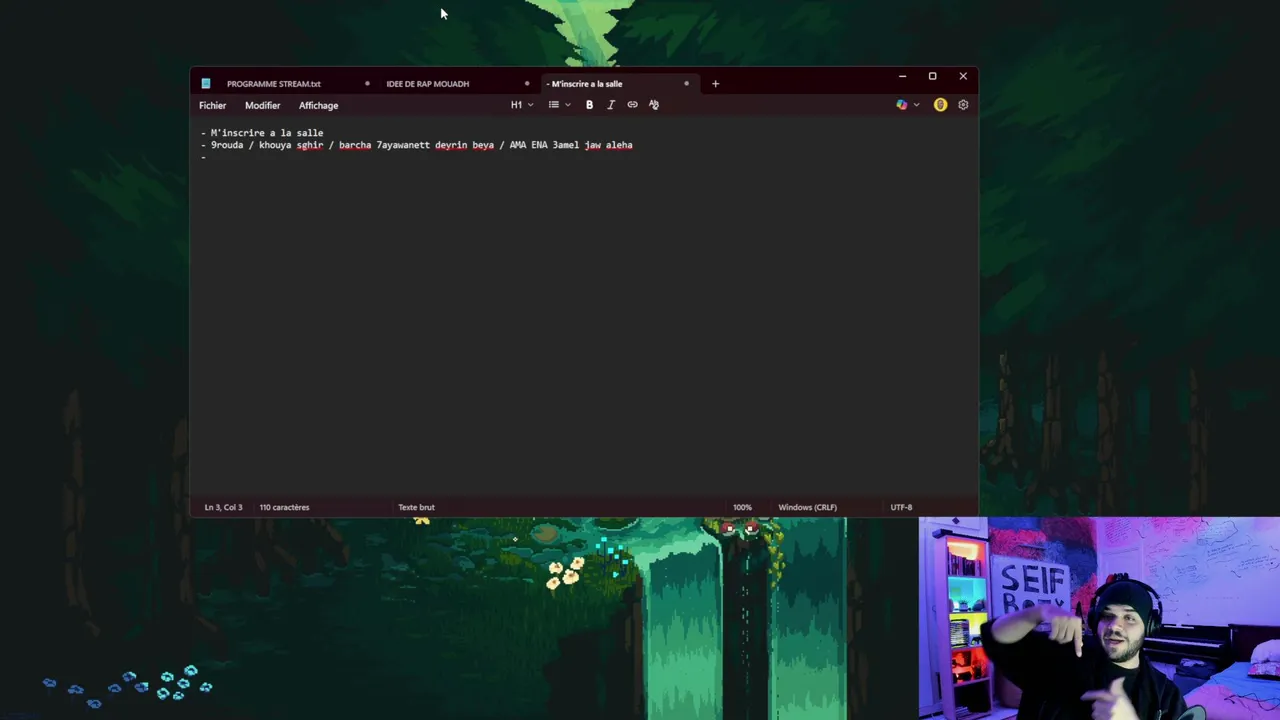This screenshot has width=1280, height=720.
Task: Add a new tab with the plus button
Action: pyautogui.click(x=715, y=84)
